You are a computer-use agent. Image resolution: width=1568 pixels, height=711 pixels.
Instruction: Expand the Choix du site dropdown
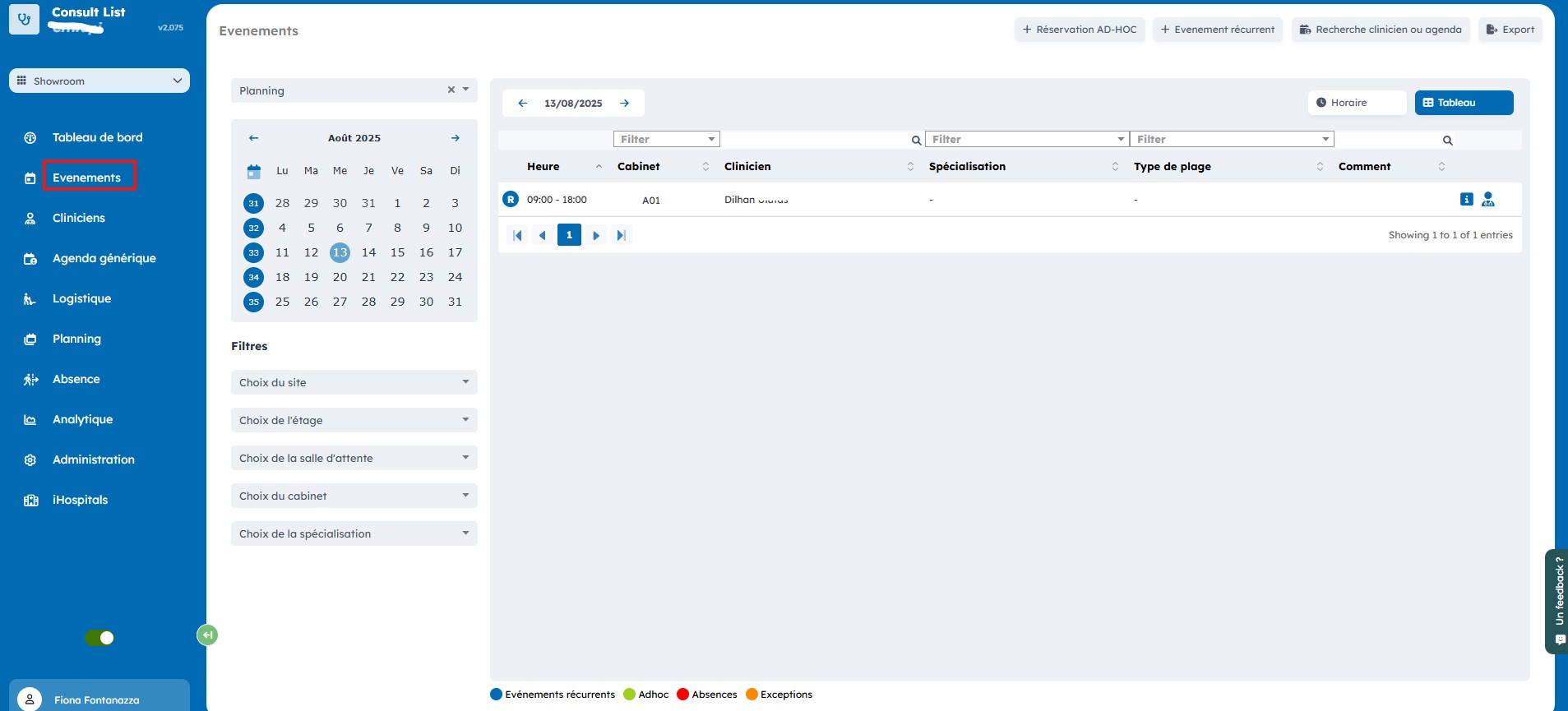click(354, 382)
